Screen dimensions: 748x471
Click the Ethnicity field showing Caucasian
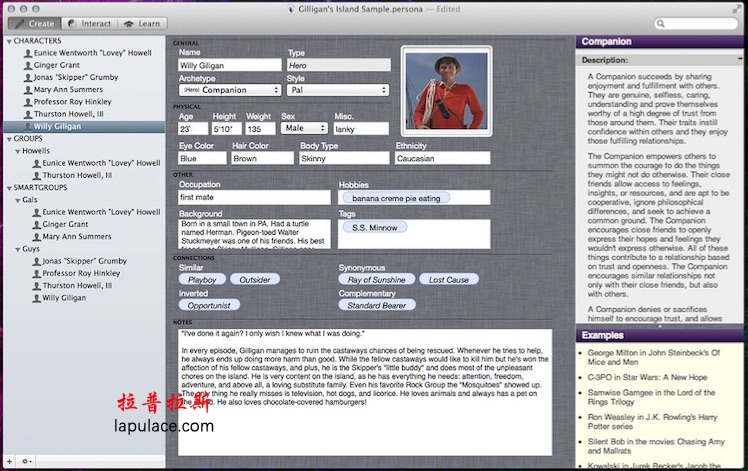click(442, 158)
